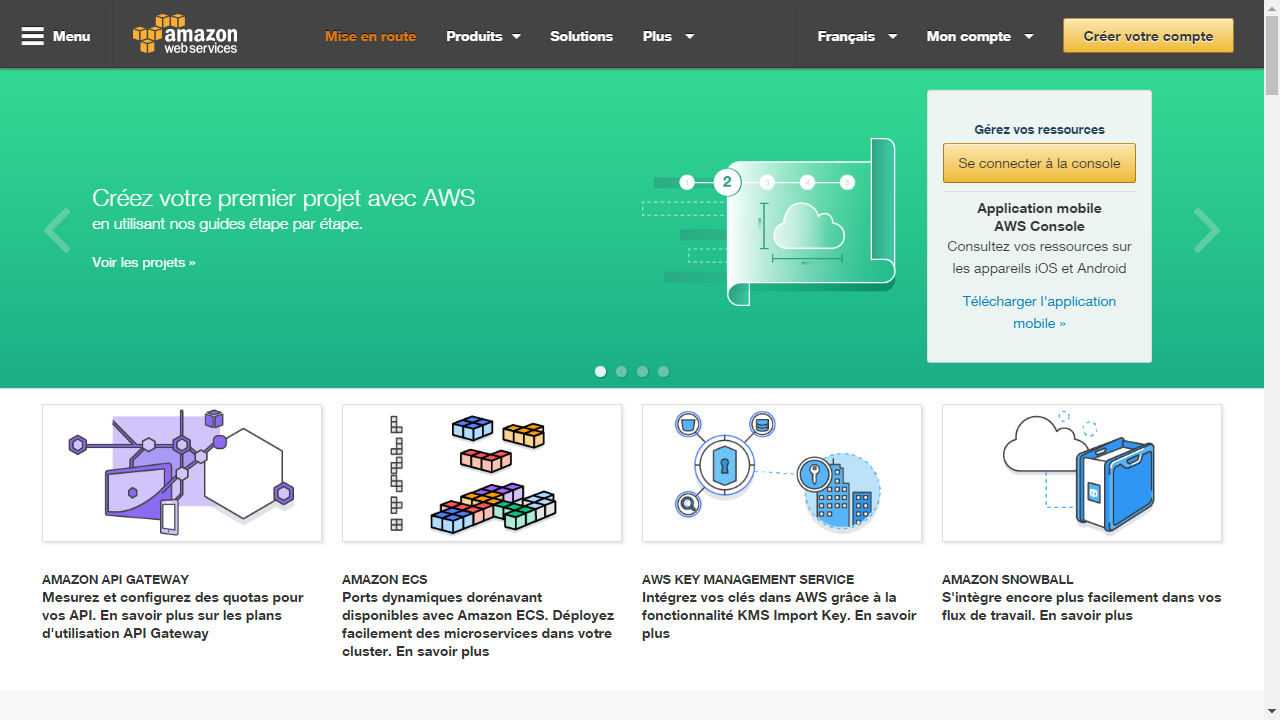Select the second carousel indicator dot

tap(621, 371)
